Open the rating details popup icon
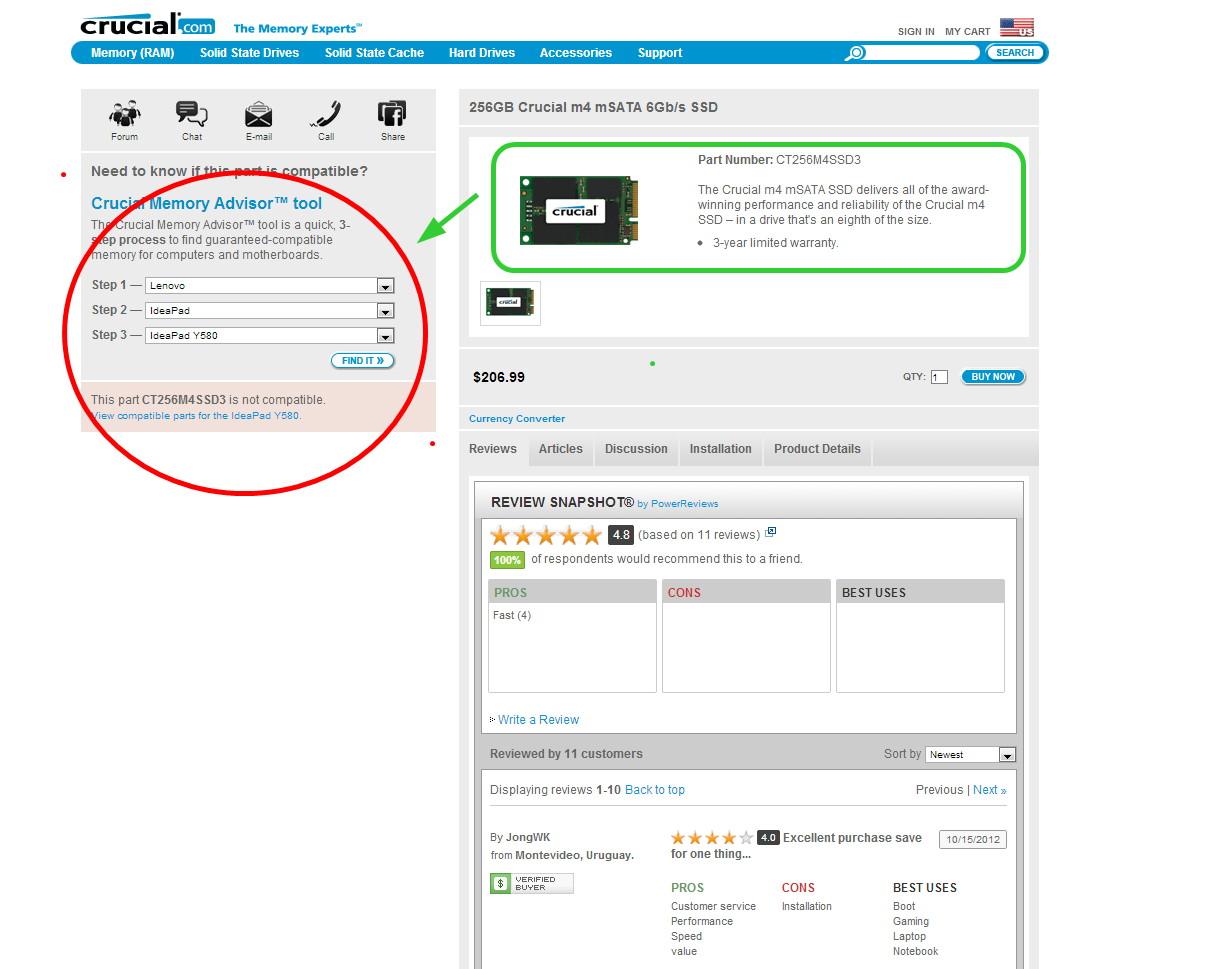This screenshot has height=969, width=1232. click(770, 532)
